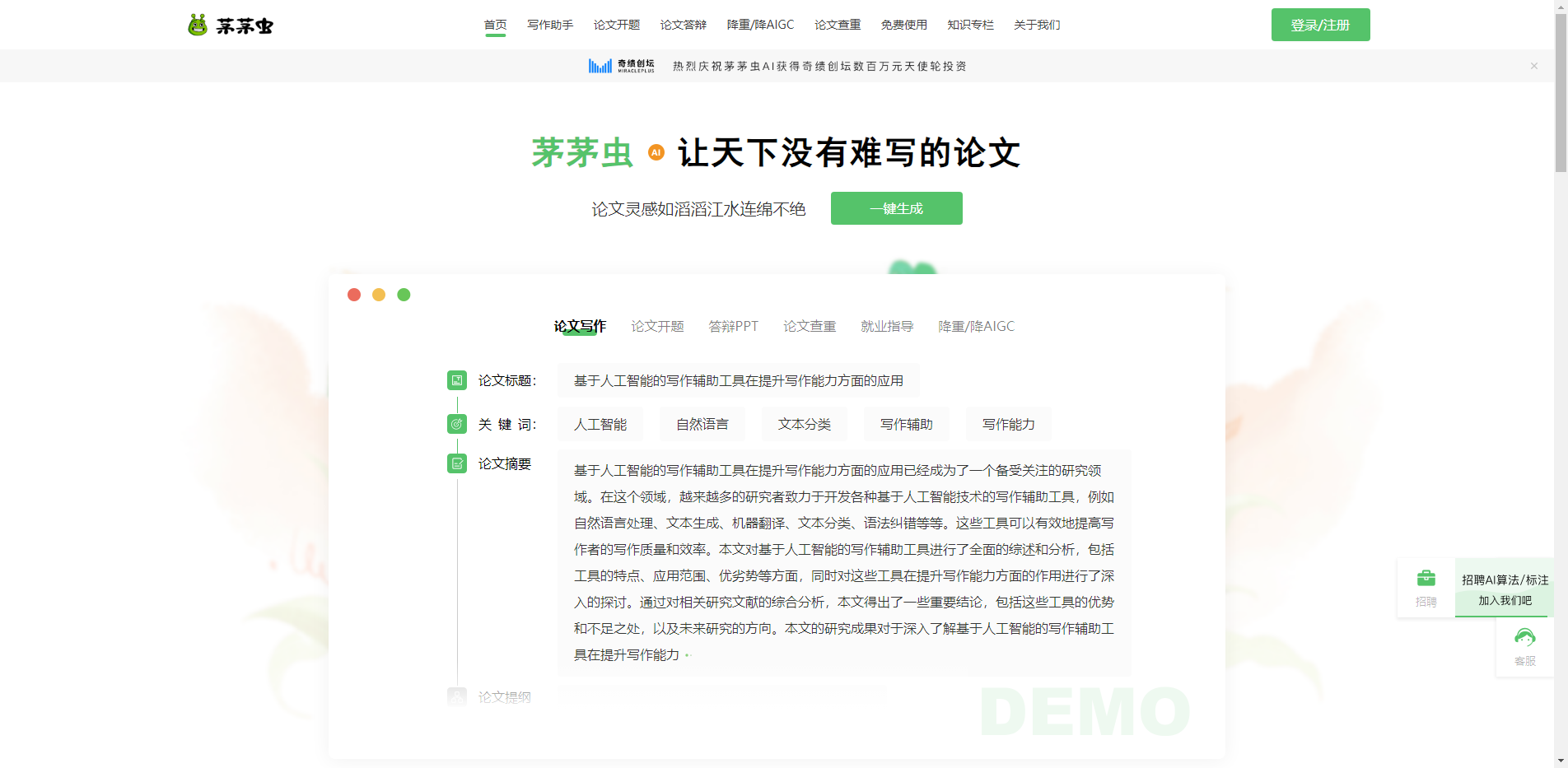Click the 奇绩创坛 logo in the banner
The image size is (1568, 768).
click(622, 66)
